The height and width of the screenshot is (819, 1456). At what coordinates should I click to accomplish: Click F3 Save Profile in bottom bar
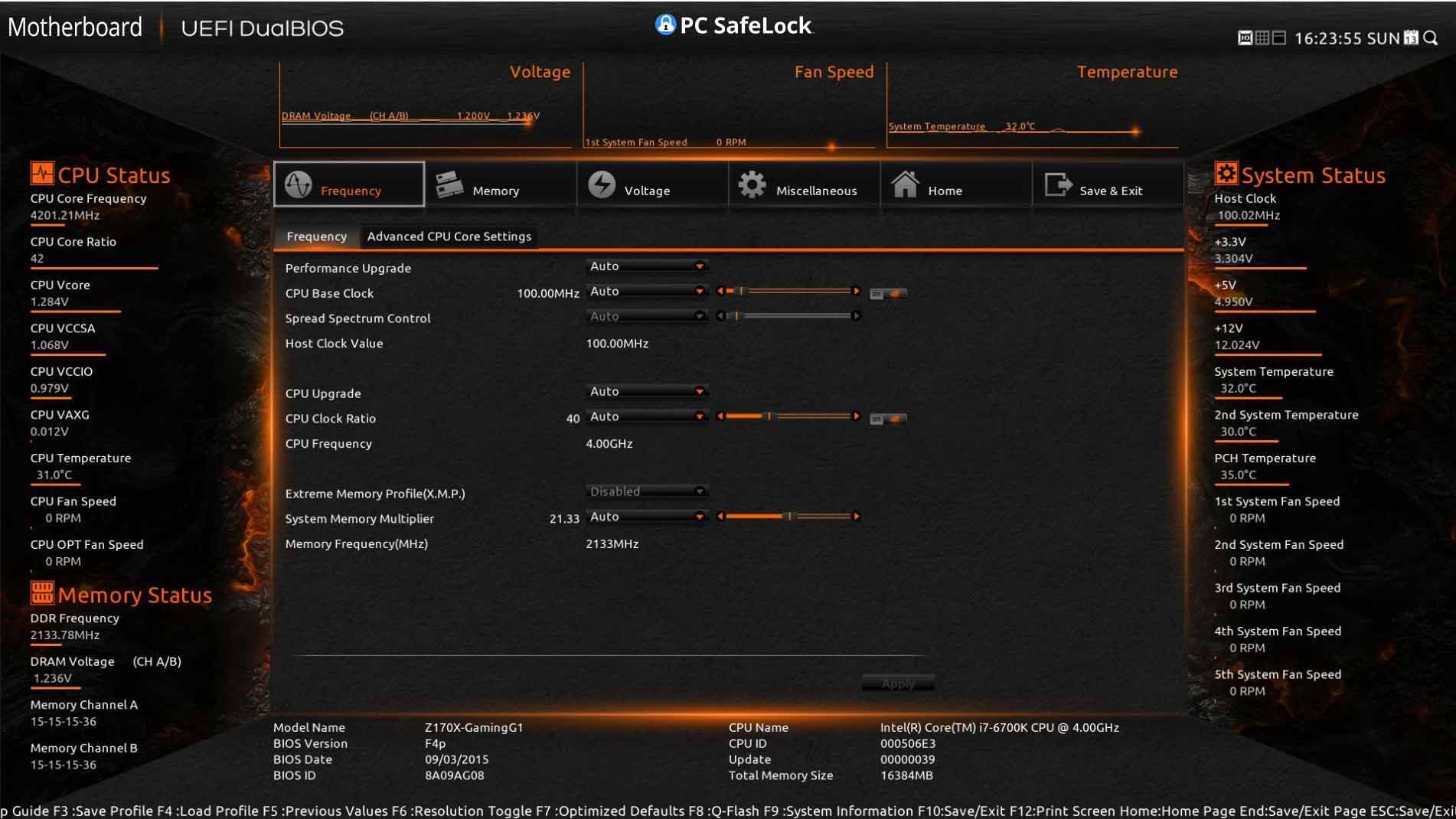[x=103, y=811]
